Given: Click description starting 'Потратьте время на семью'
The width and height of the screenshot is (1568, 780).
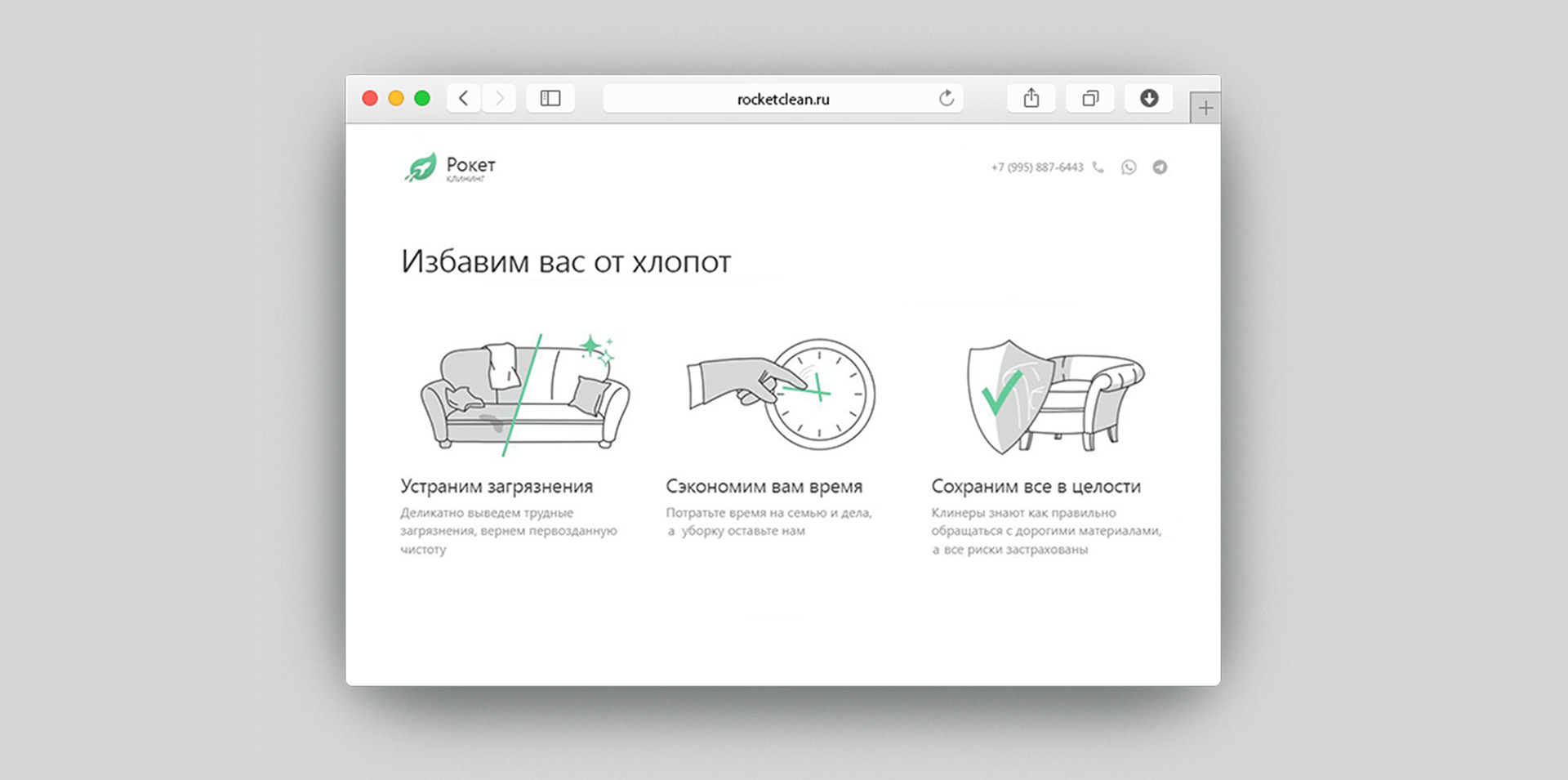Looking at the screenshot, I should pos(769,522).
